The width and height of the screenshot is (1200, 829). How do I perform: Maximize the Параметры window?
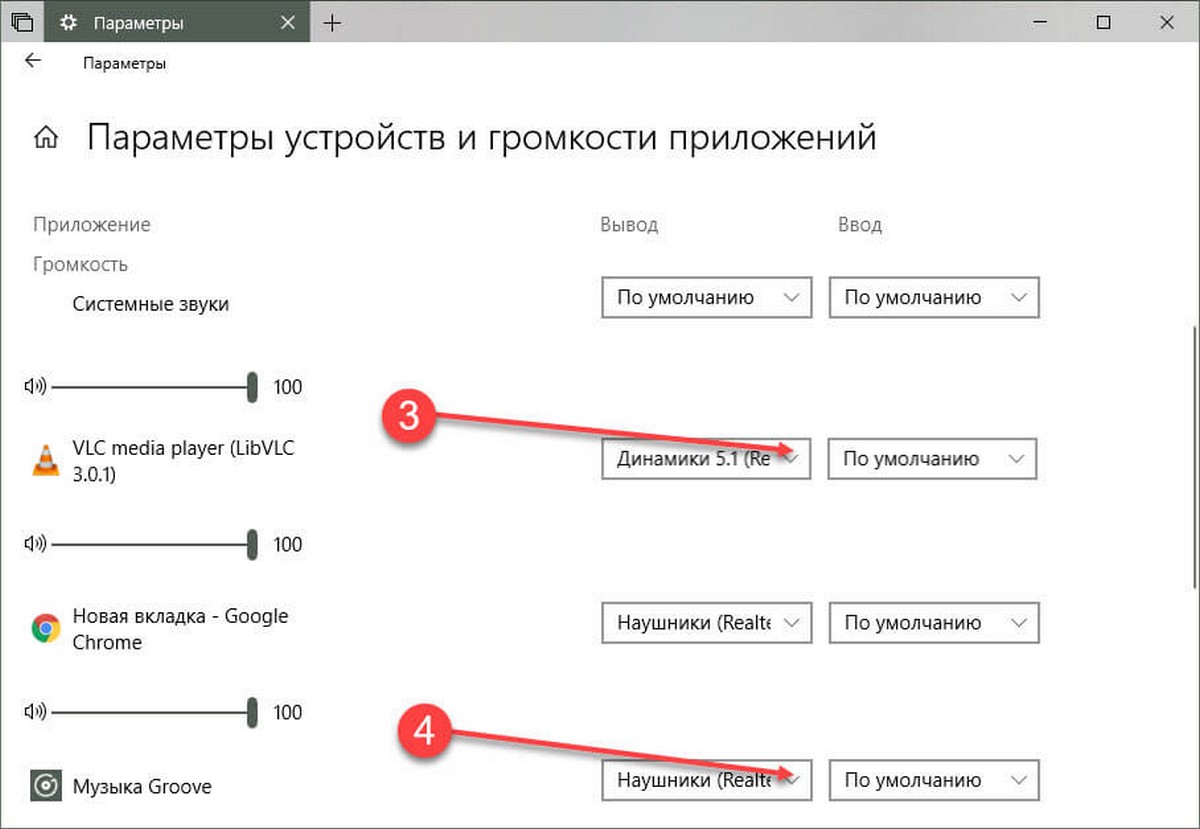click(1102, 22)
